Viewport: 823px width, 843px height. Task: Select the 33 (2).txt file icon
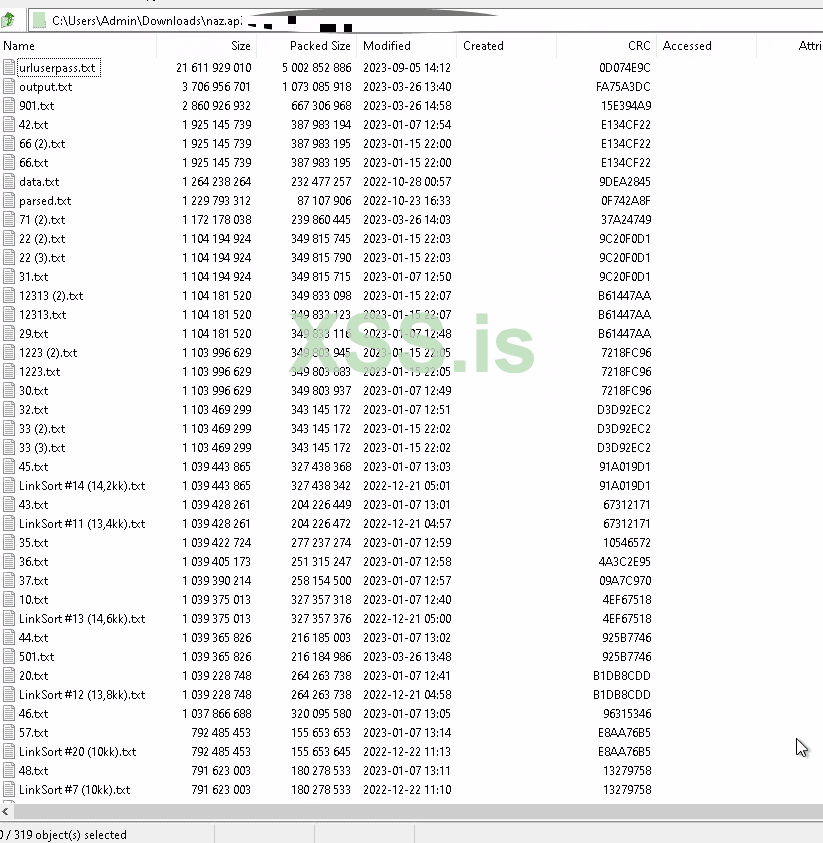click(9, 428)
